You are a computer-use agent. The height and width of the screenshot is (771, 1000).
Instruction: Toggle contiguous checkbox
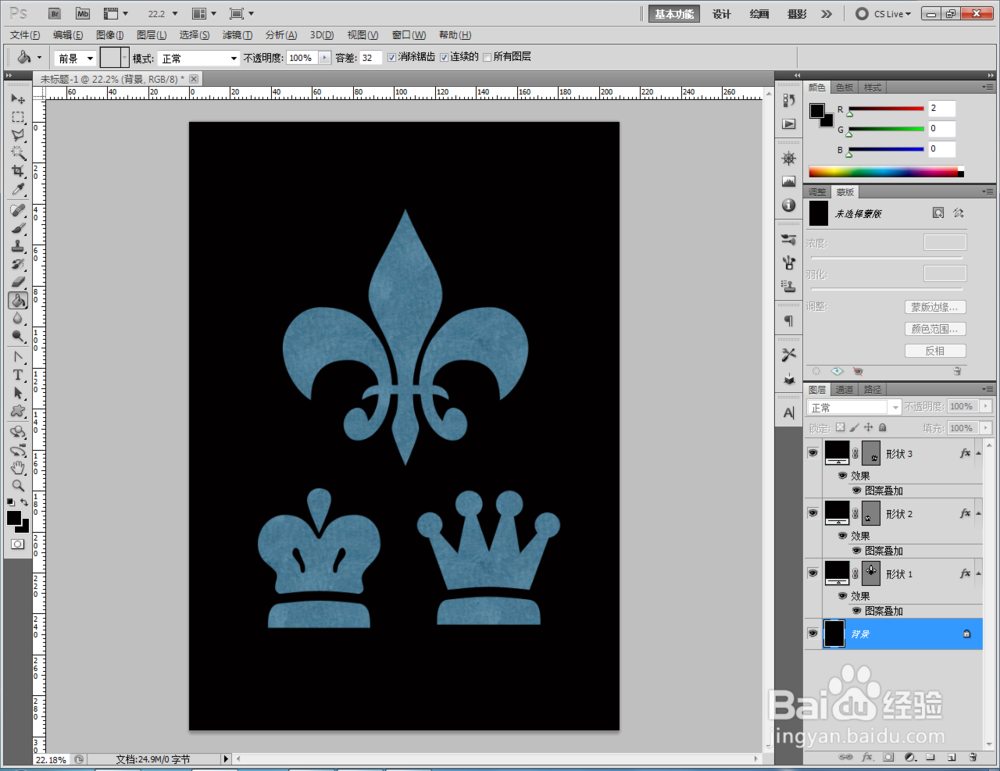[444, 57]
